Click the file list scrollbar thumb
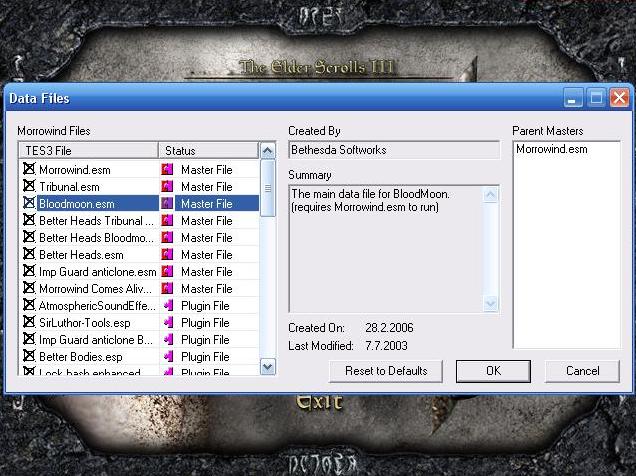 pos(267,188)
